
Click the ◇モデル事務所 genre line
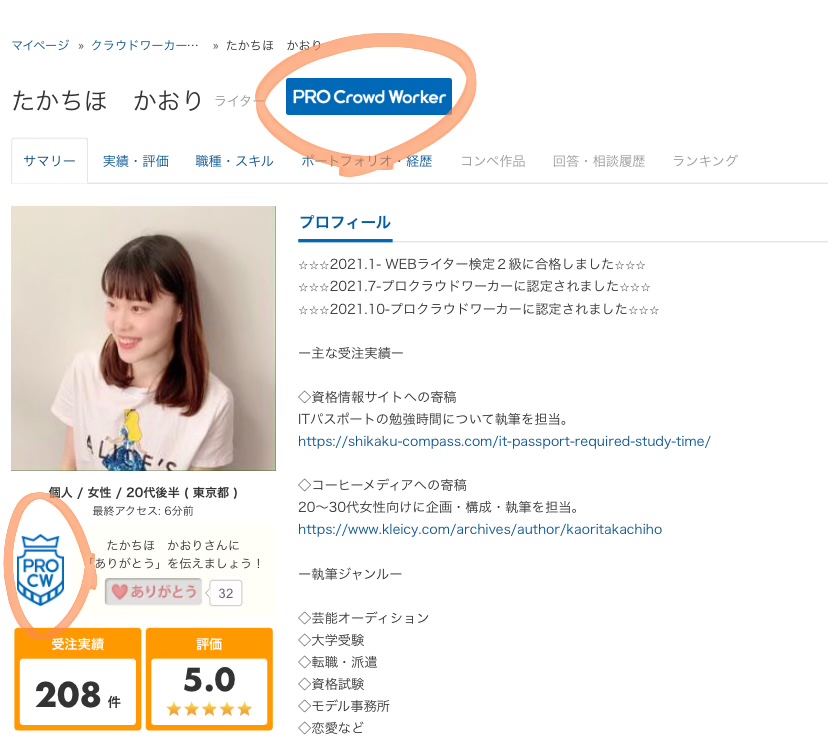[x=344, y=706]
